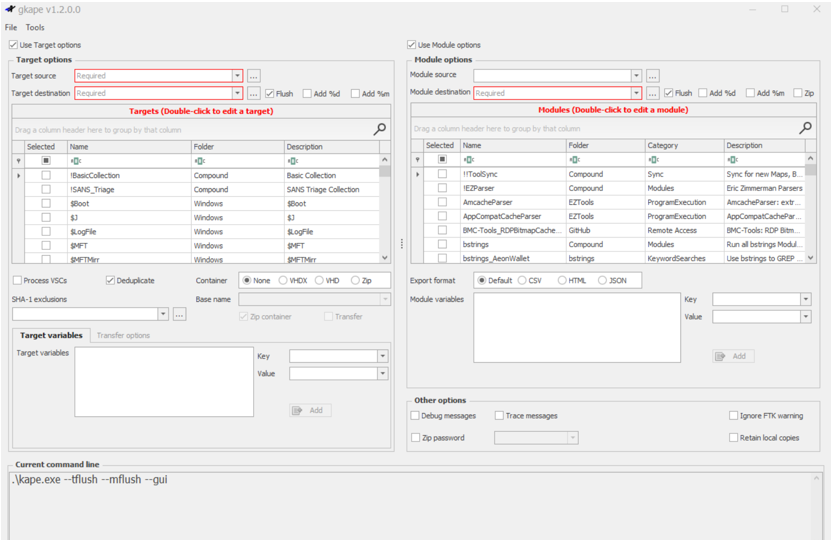This screenshot has width=831, height=547.
Task: Enable Retain local copies option
Action: 733,437
